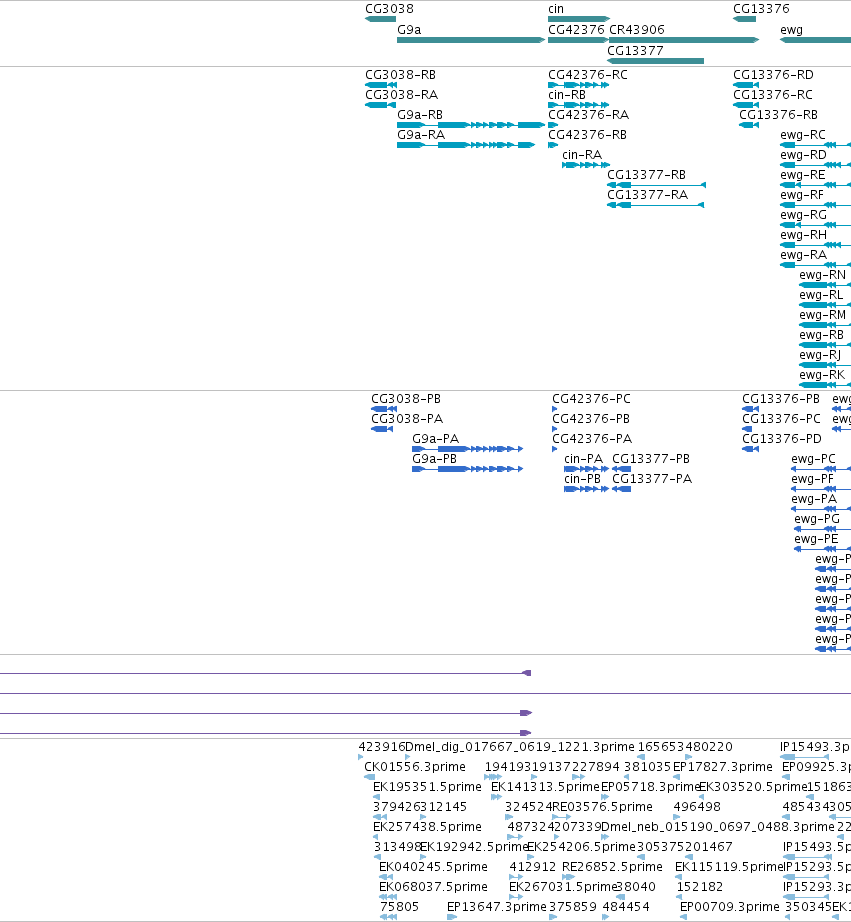Image resolution: width=851 pixels, height=922 pixels.
Task: Open the ewg-RH transcript label
Action: coord(803,235)
